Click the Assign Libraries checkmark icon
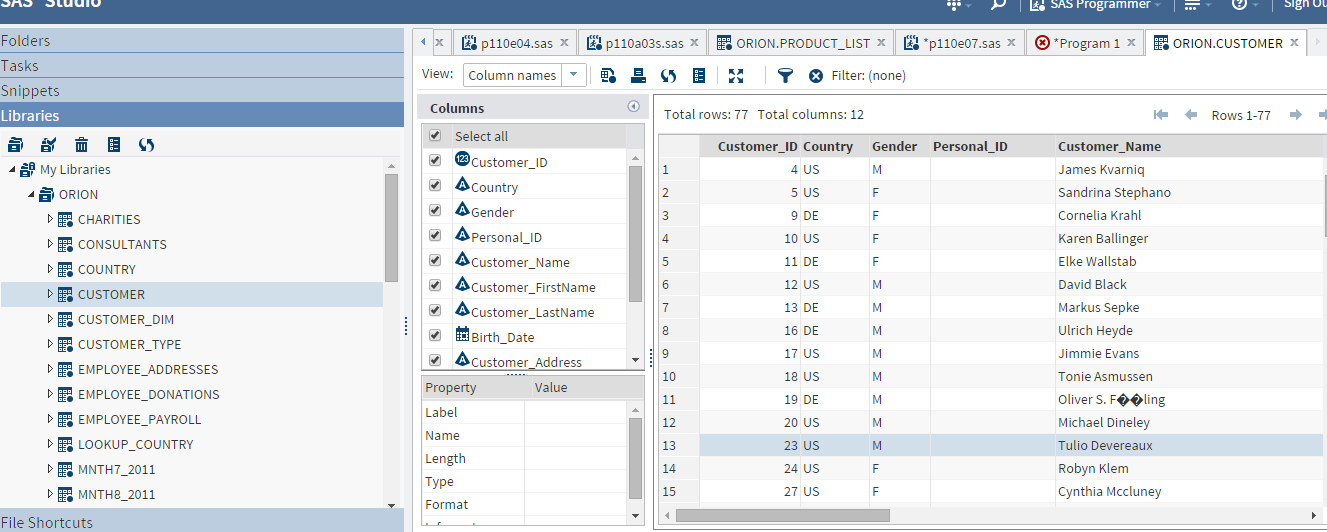The height and width of the screenshot is (532, 1327). pos(48,145)
